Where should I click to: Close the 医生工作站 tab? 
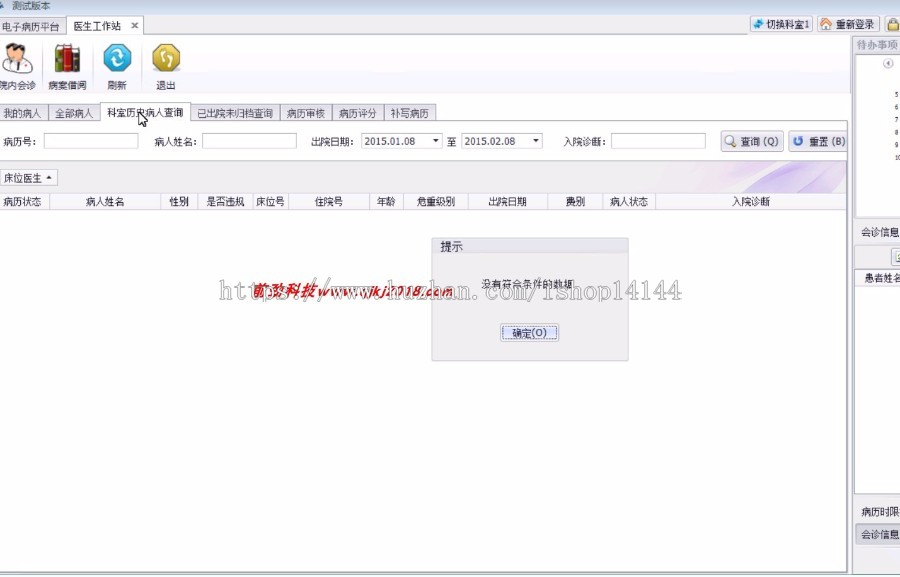(x=135, y=25)
